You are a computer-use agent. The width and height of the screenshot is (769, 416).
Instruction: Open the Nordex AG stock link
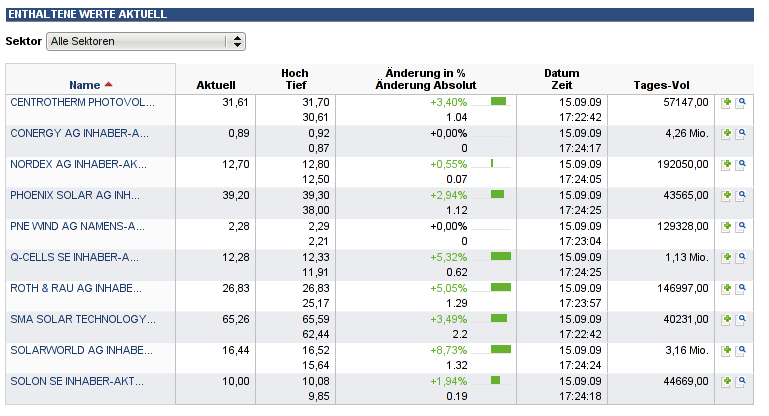78,164
